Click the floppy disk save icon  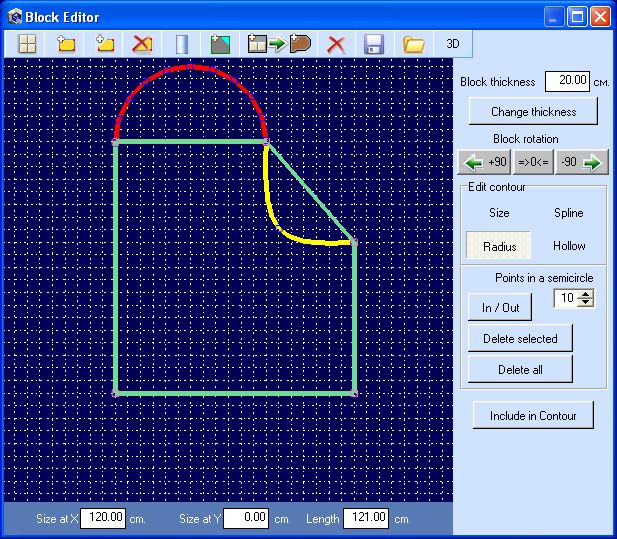[x=374, y=44]
